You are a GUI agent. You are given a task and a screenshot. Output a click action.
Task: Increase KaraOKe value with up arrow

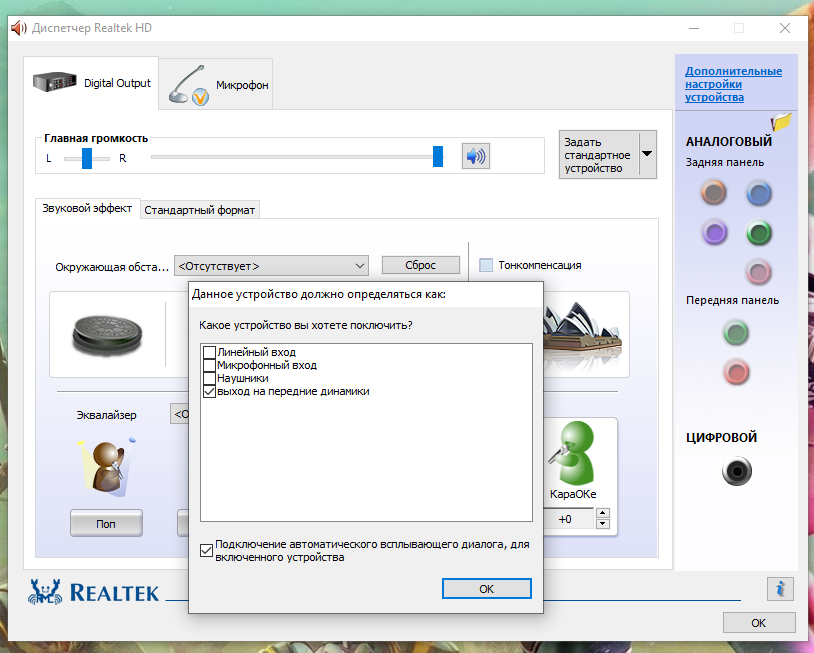coord(602,513)
